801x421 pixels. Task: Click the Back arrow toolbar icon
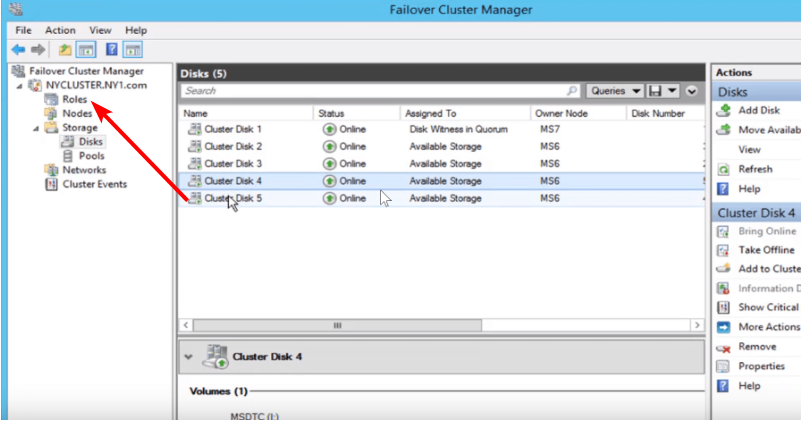[18, 50]
